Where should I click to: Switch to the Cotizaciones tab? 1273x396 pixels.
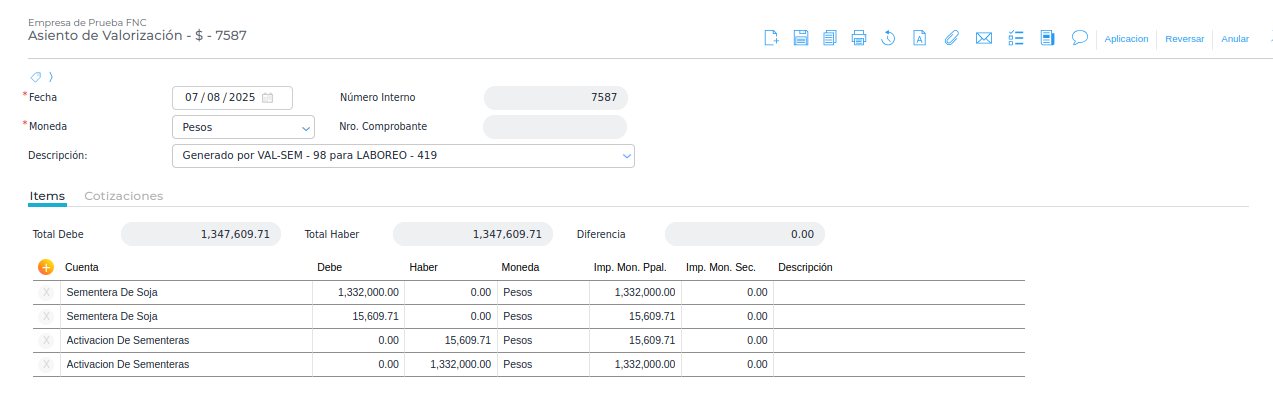point(123,196)
